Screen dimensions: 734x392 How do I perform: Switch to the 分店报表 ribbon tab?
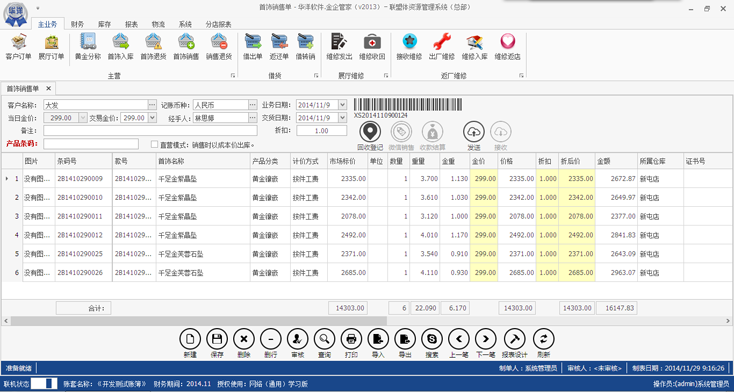pyautogui.click(x=218, y=24)
